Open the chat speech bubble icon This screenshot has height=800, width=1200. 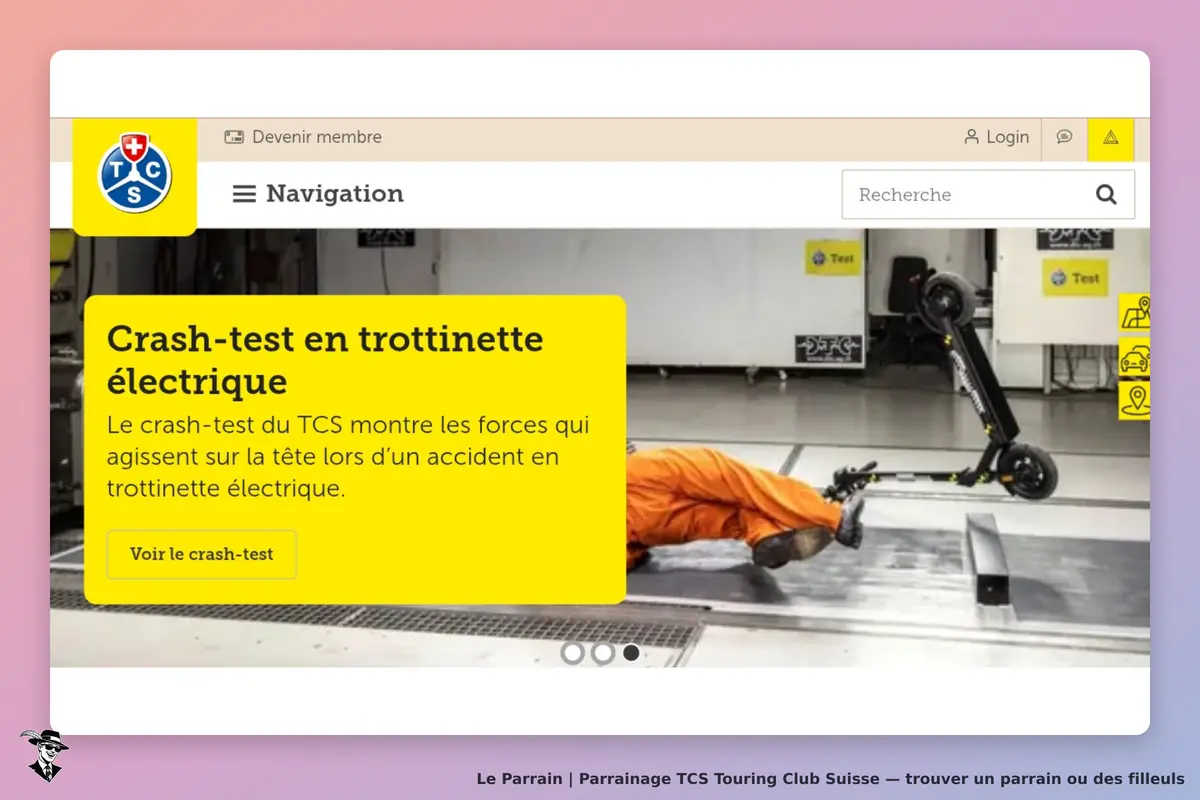pos(1064,137)
